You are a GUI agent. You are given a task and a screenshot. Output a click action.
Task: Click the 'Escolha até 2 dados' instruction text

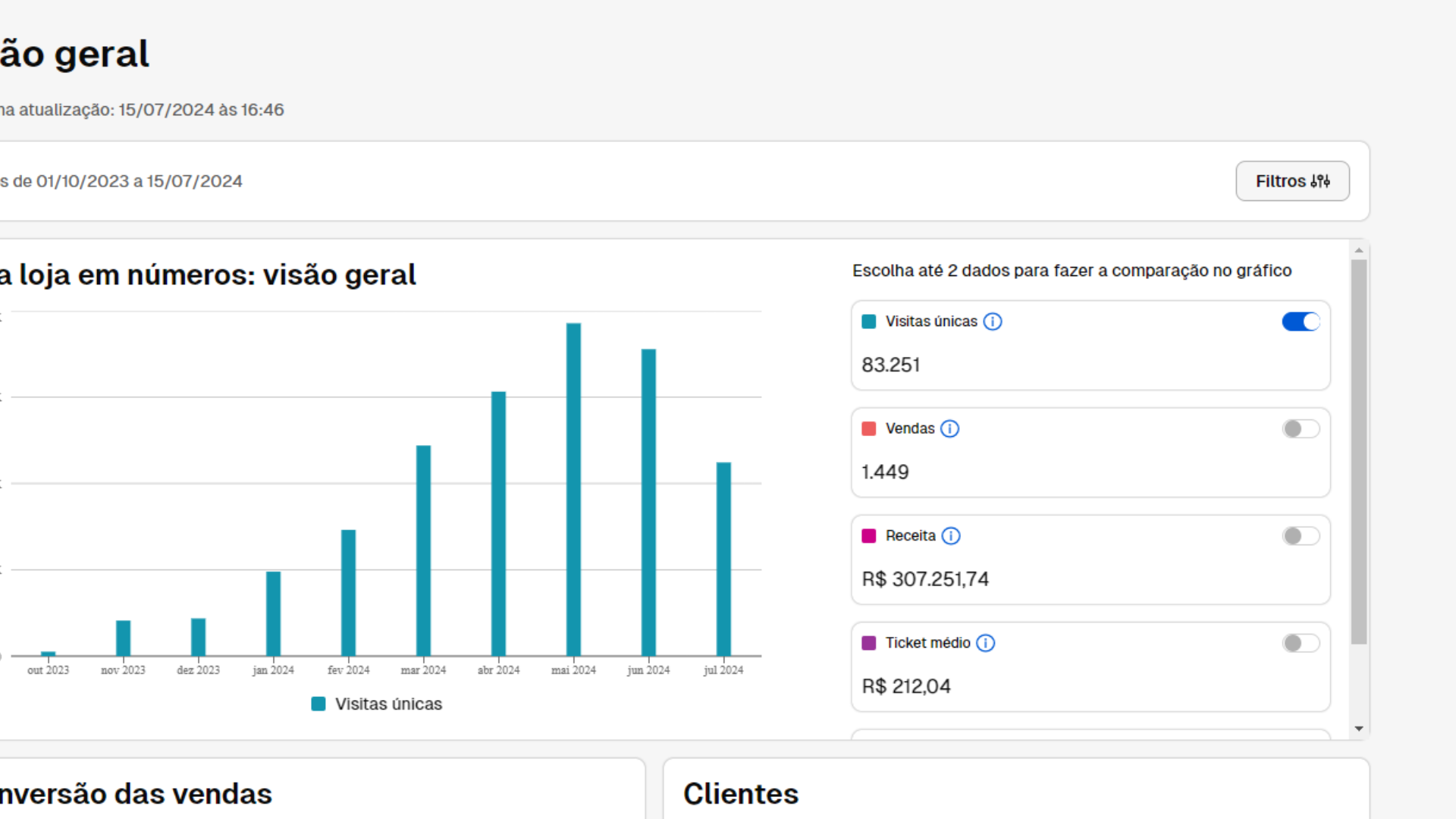[1072, 271]
